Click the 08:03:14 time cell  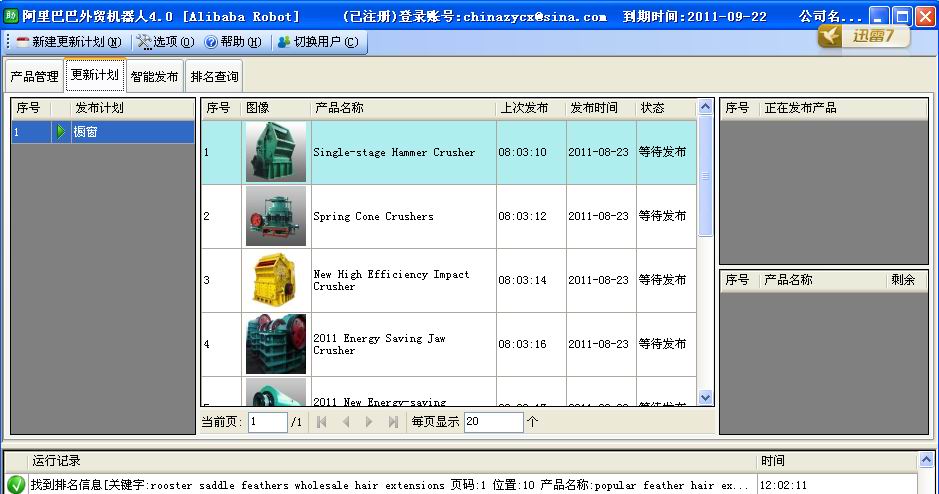click(x=531, y=280)
